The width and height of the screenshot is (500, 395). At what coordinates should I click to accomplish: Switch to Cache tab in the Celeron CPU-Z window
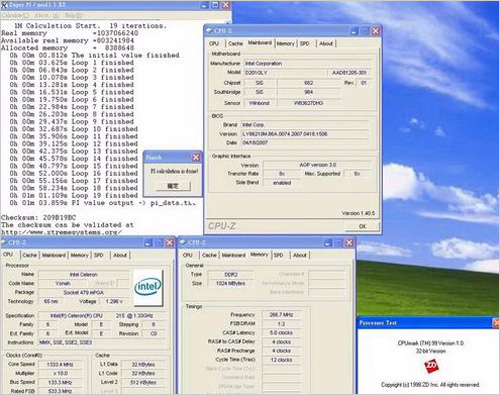pyautogui.click(x=29, y=255)
